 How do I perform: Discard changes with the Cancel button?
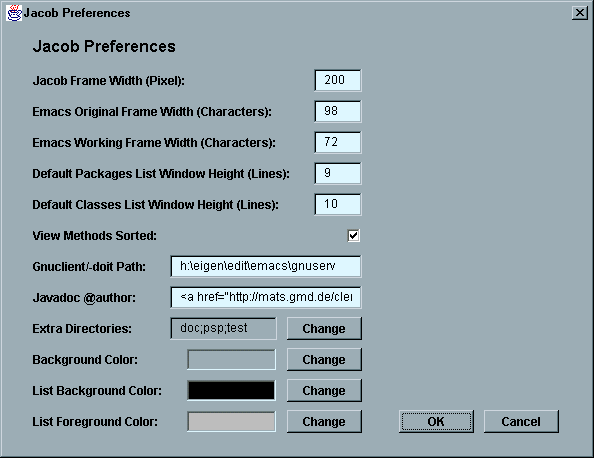pos(521,422)
